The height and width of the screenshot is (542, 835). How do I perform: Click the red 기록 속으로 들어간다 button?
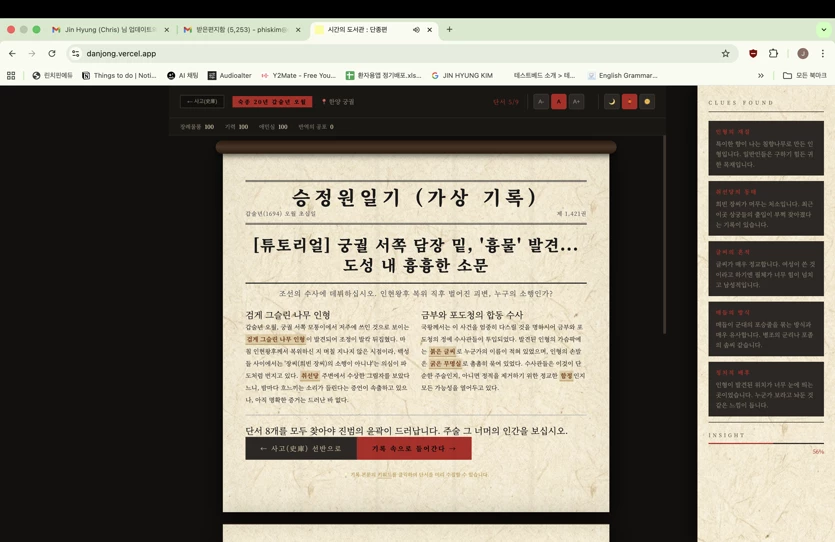[414, 449]
